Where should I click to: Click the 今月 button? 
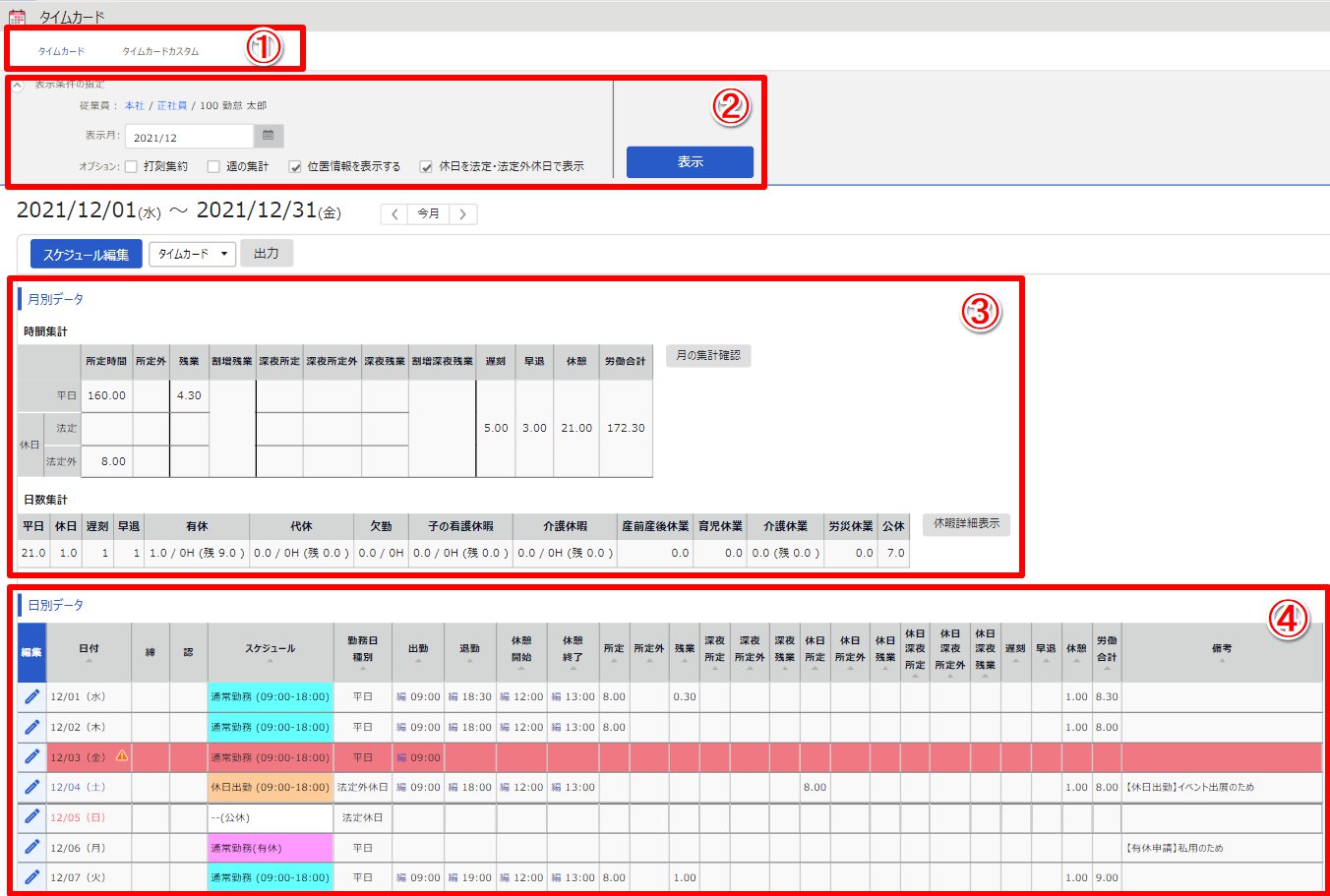click(x=428, y=213)
